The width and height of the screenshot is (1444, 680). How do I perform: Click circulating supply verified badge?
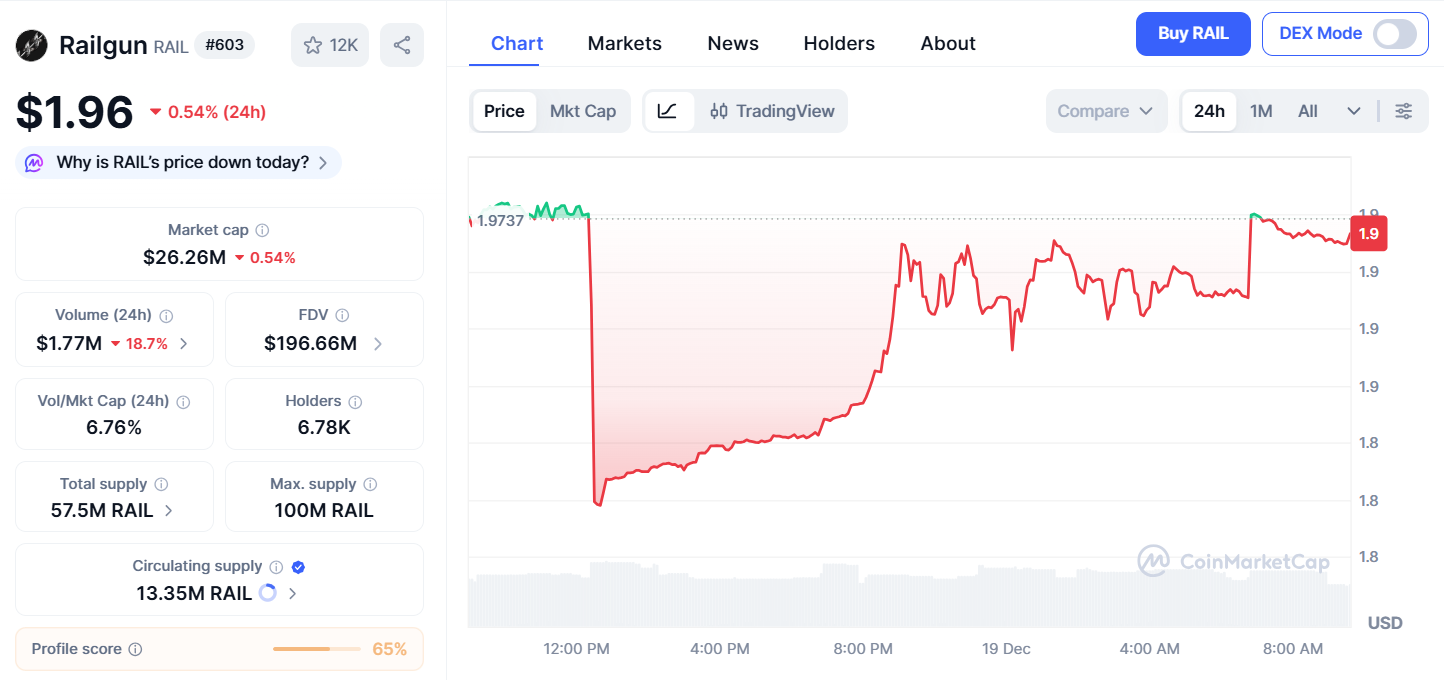click(298, 567)
